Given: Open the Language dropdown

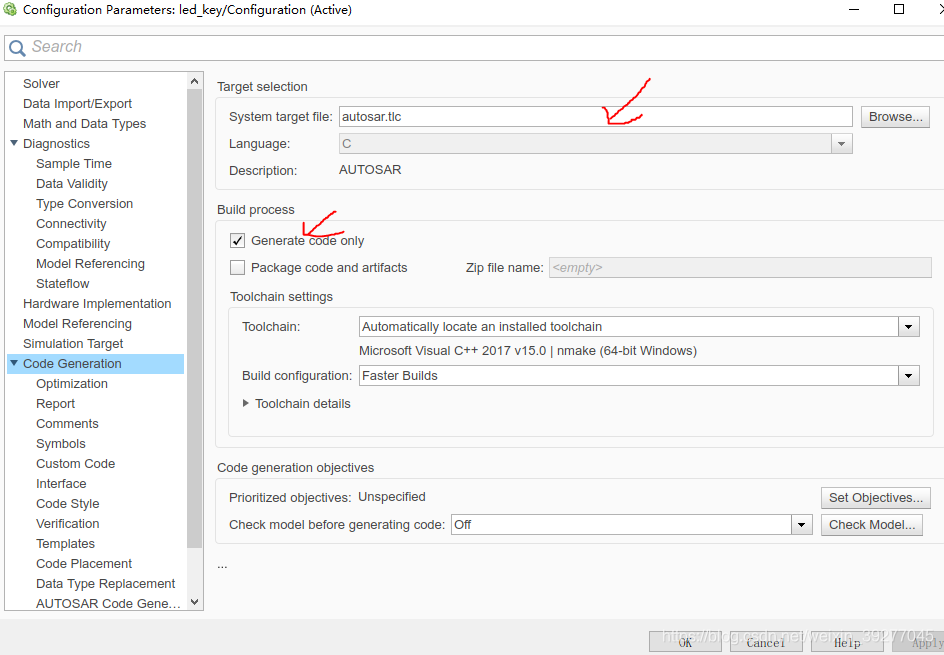Looking at the screenshot, I should 841,144.
